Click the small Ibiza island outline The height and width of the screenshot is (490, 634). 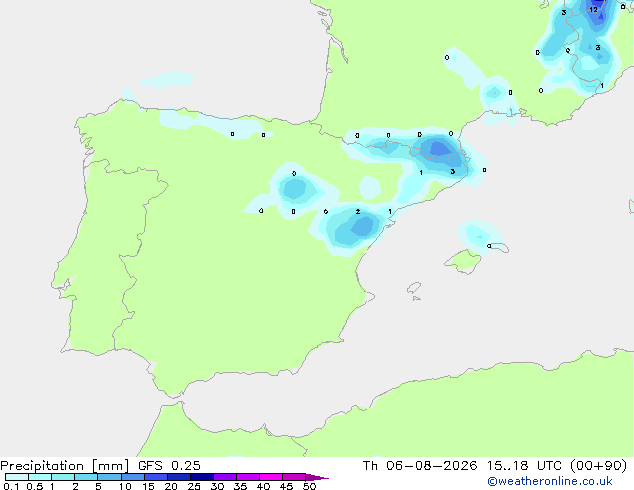click(414, 288)
